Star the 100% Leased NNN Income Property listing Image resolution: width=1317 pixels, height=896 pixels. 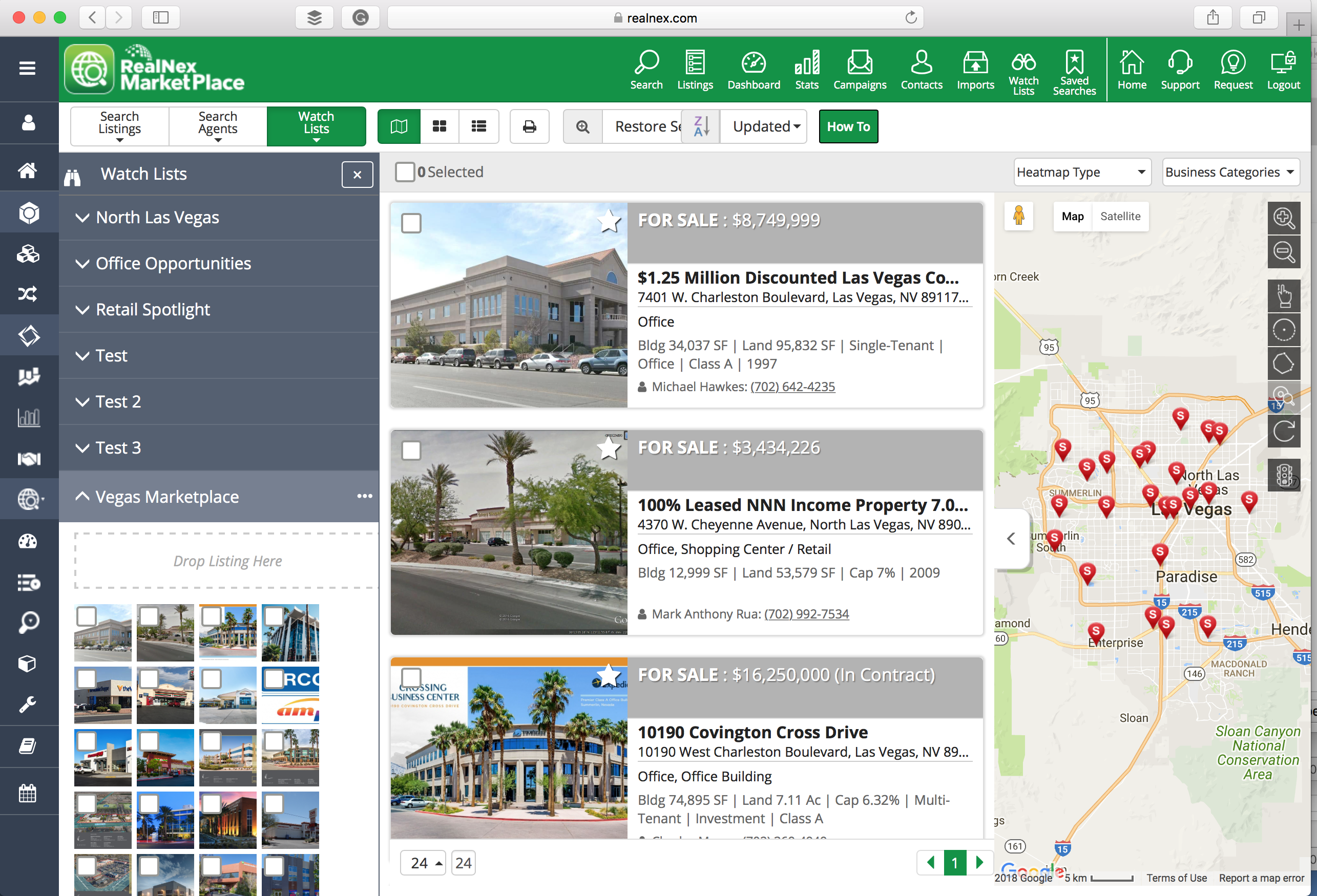[x=609, y=448]
